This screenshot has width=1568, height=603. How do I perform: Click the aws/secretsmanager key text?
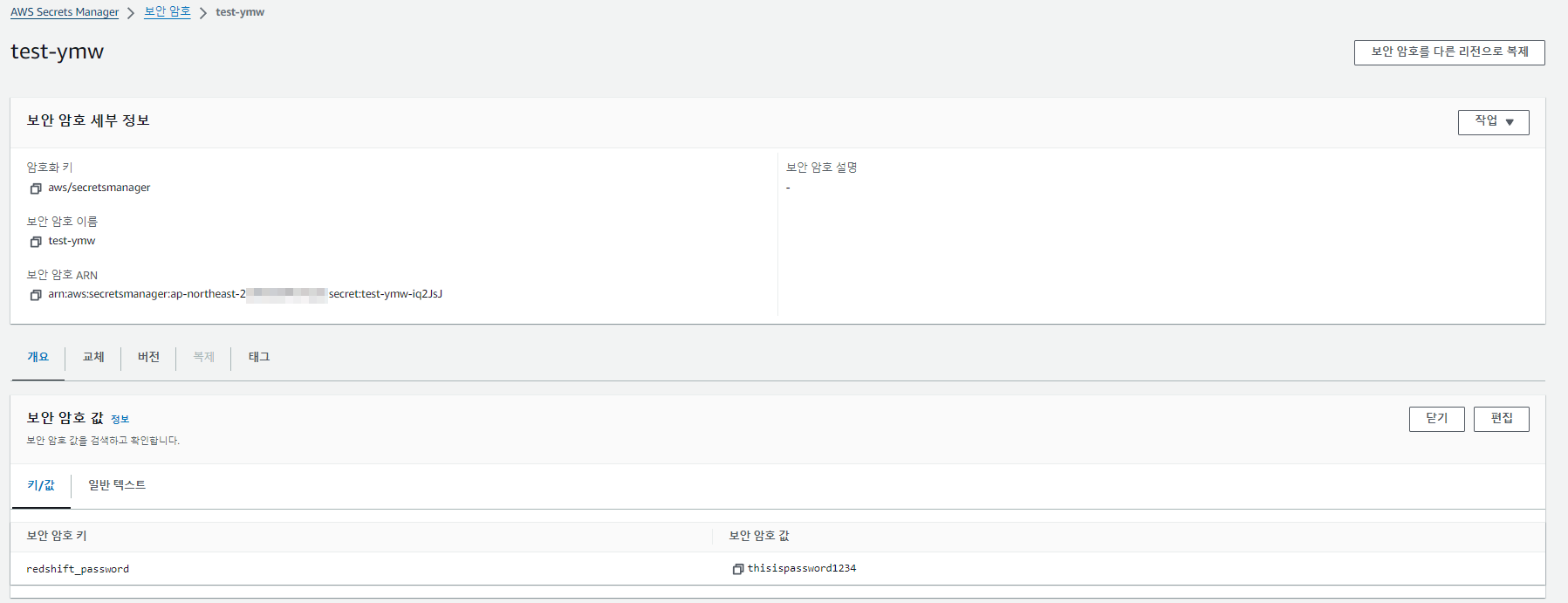pos(99,188)
